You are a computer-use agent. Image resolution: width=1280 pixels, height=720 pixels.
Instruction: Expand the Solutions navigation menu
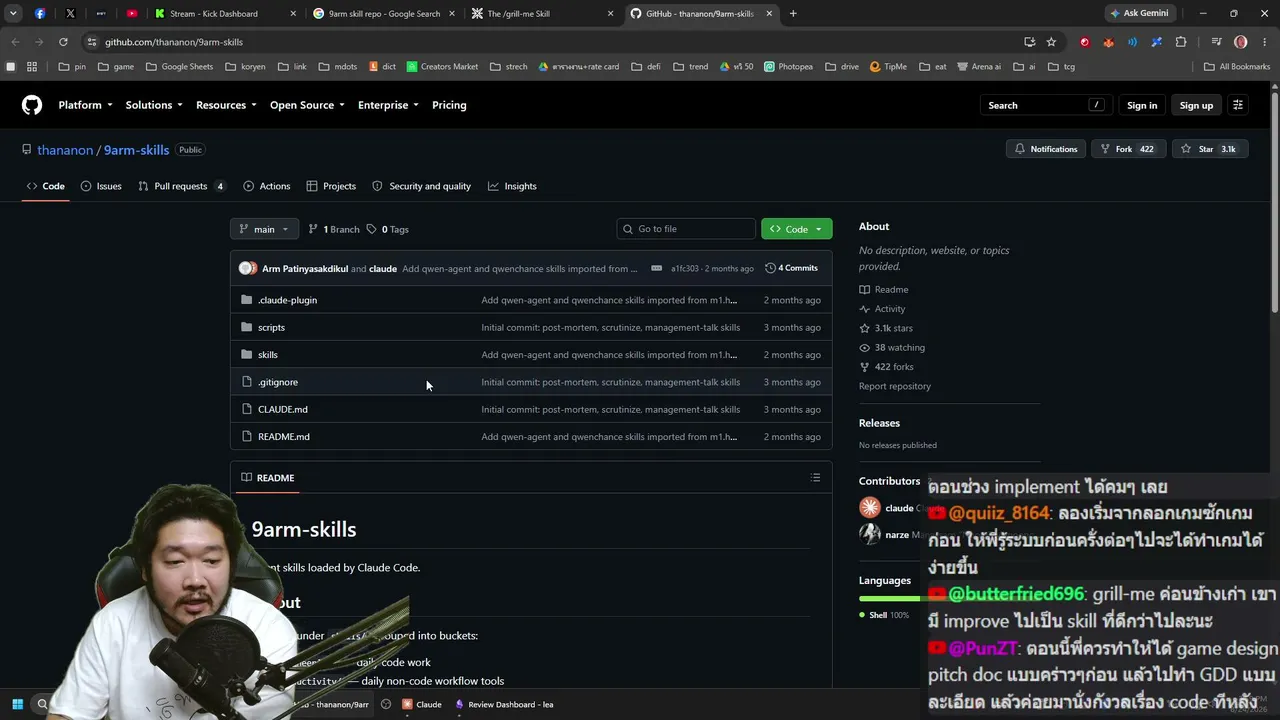(154, 105)
